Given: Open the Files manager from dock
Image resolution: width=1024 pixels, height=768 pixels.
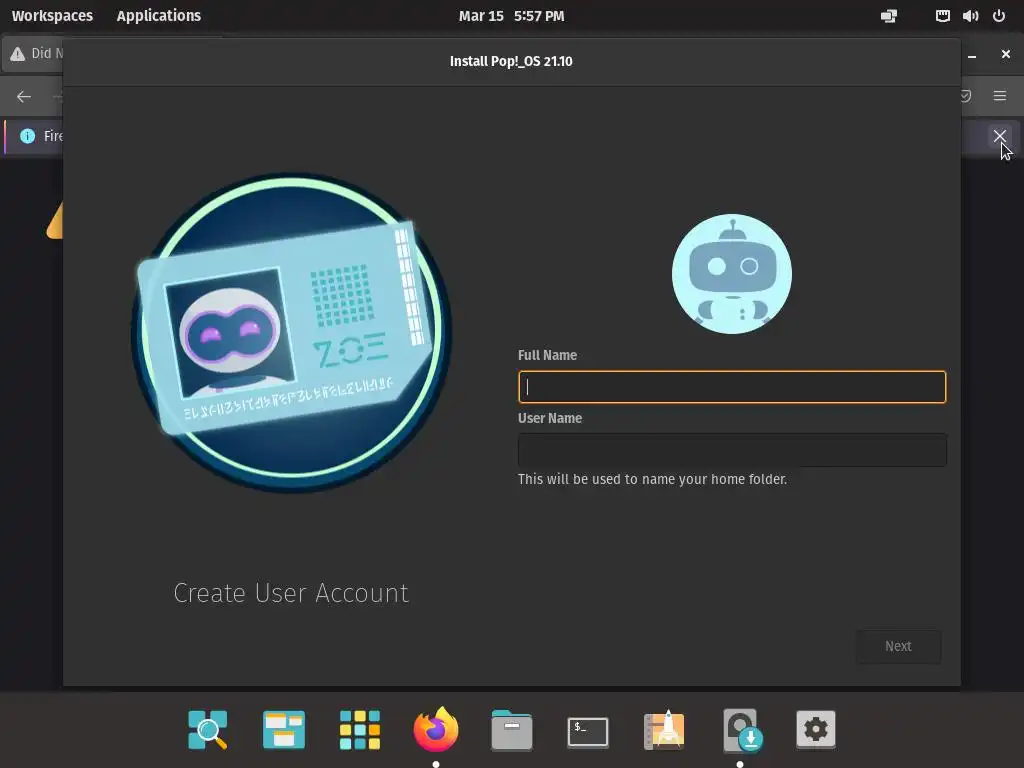Looking at the screenshot, I should pos(511,729).
